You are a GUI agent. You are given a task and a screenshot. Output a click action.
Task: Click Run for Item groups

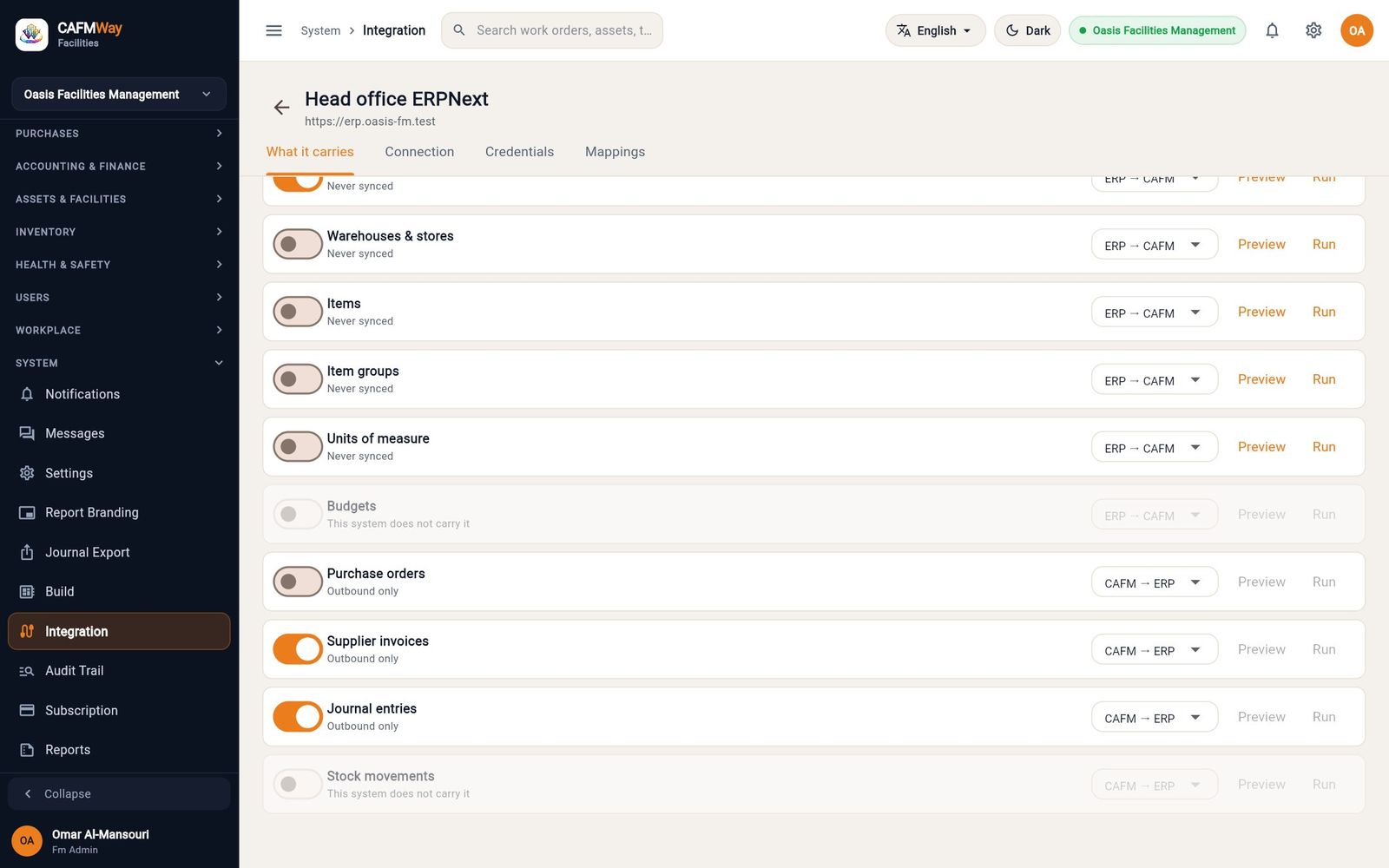(1324, 379)
